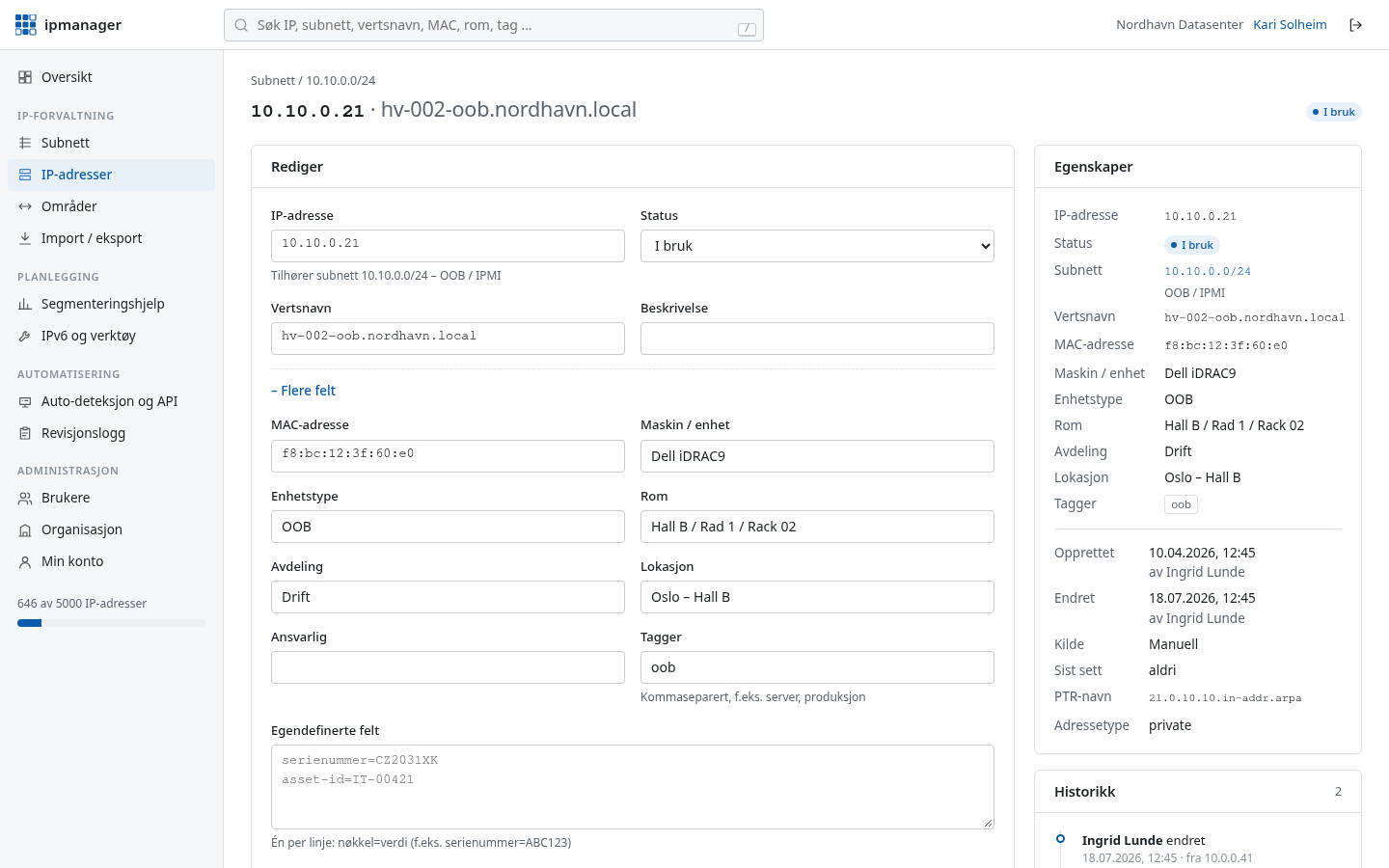Go to Subnett menu item
This screenshot has width=1389, height=868.
pos(111,143)
